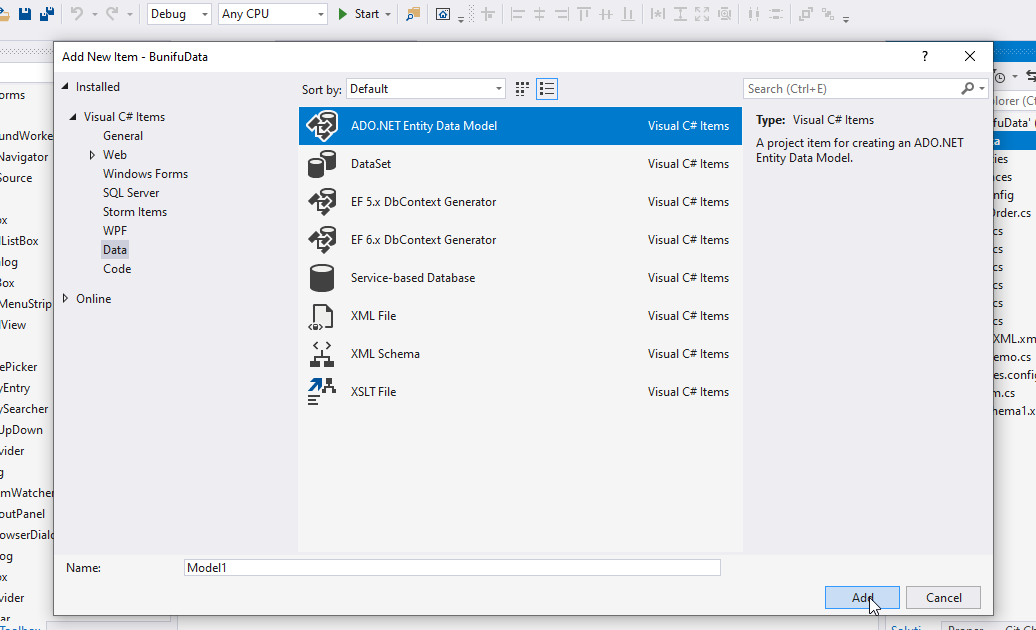The image size is (1036, 630).
Task: Click the horizontal spacing icon
Action: (754, 14)
